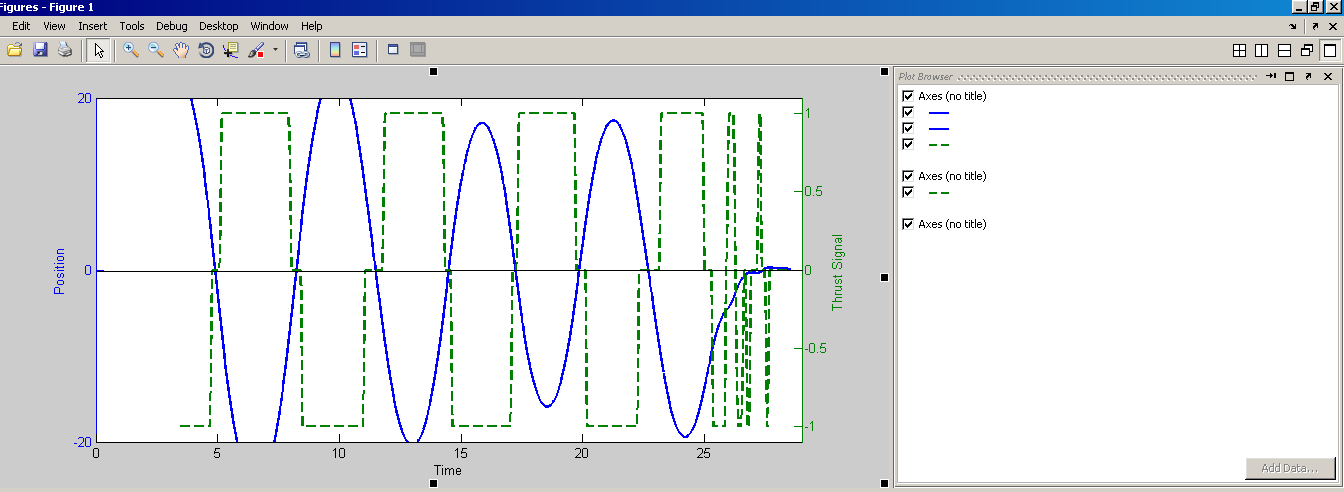The width and height of the screenshot is (1344, 492).
Task: Open the Window menu
Action: coord(270,26)
